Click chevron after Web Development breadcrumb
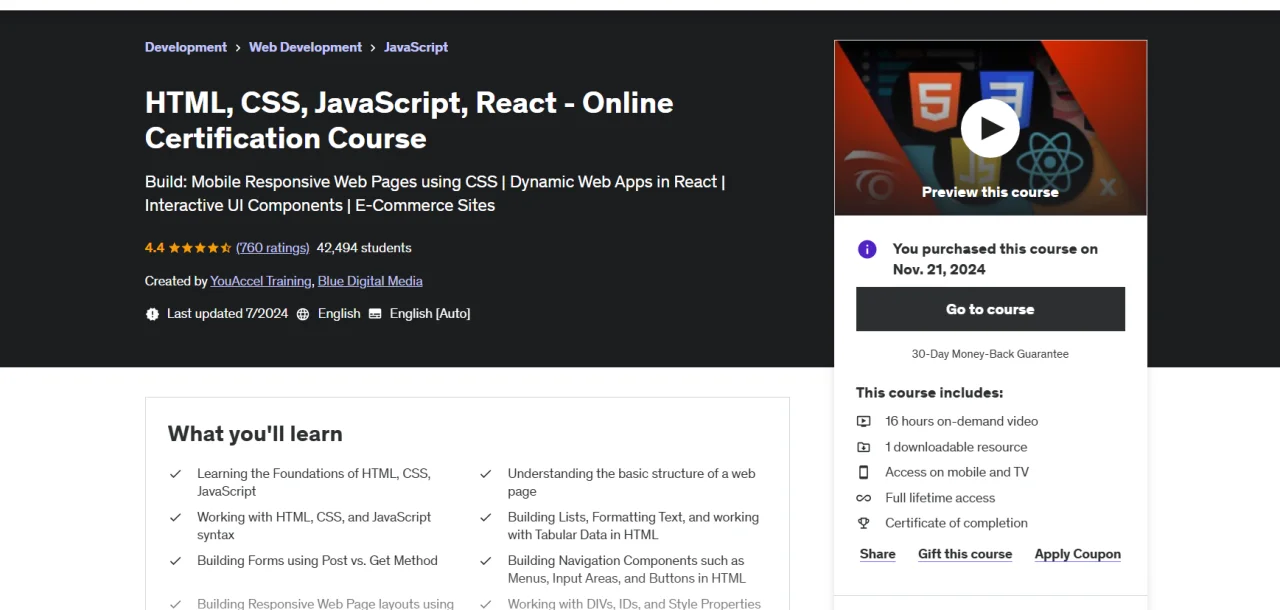 coord(373,48)
